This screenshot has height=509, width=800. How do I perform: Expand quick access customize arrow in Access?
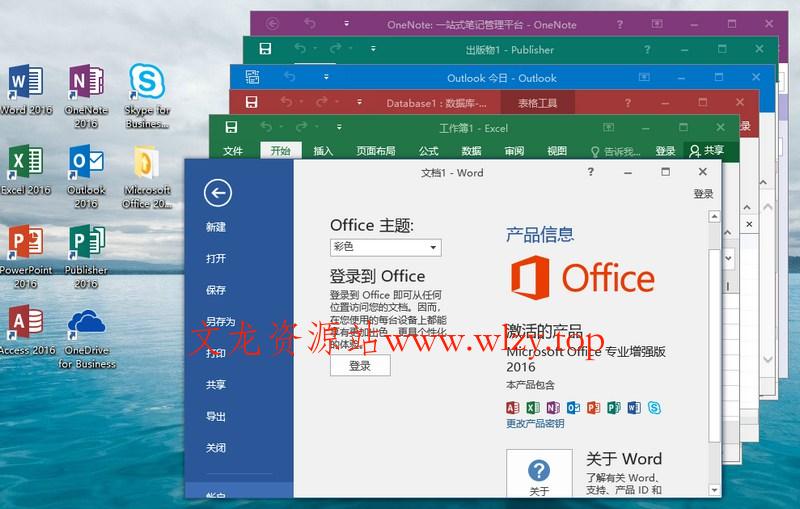pos(360,102)
